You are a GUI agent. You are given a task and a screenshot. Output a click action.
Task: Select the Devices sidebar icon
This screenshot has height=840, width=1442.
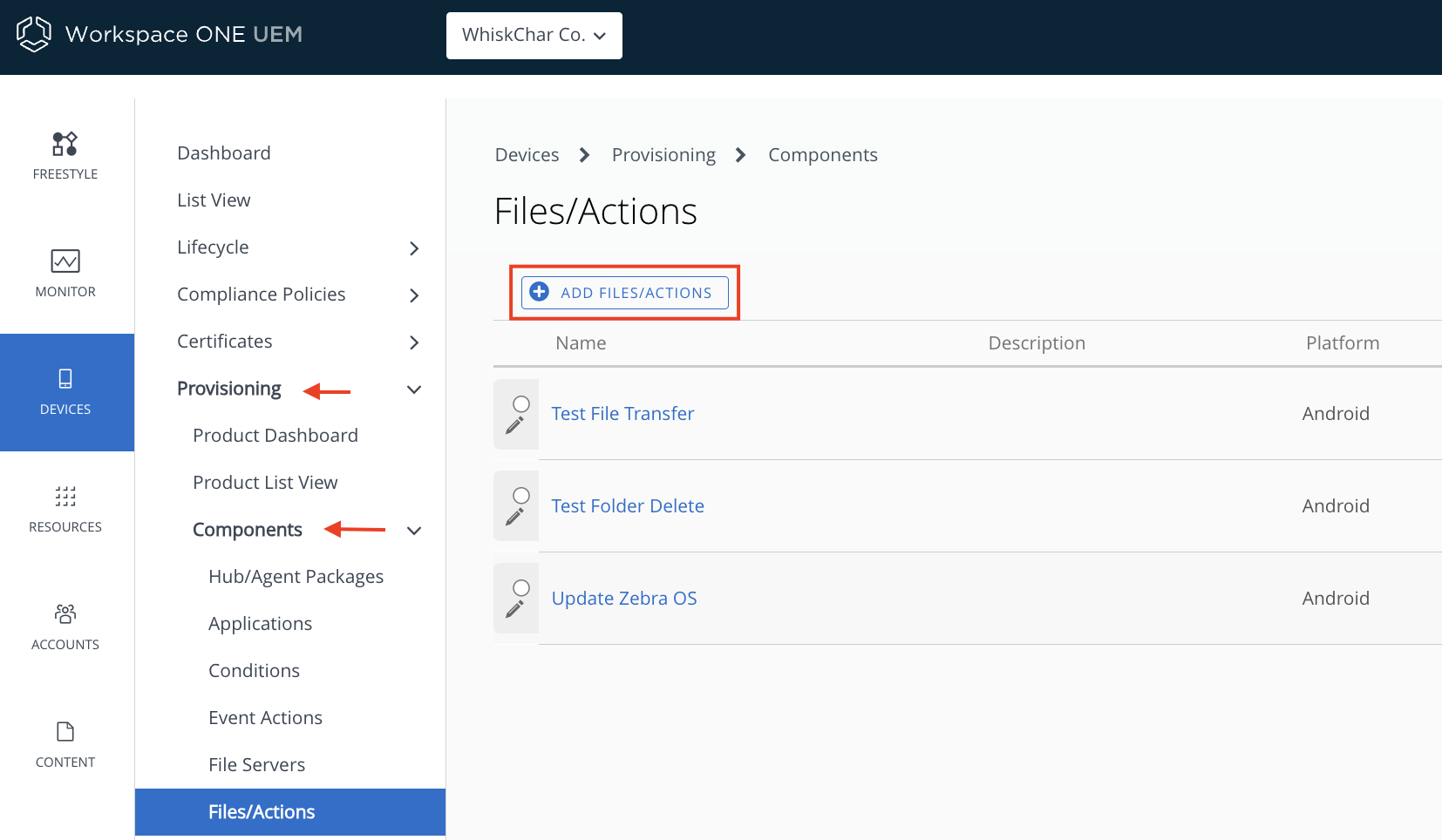(x=65, y=379)
